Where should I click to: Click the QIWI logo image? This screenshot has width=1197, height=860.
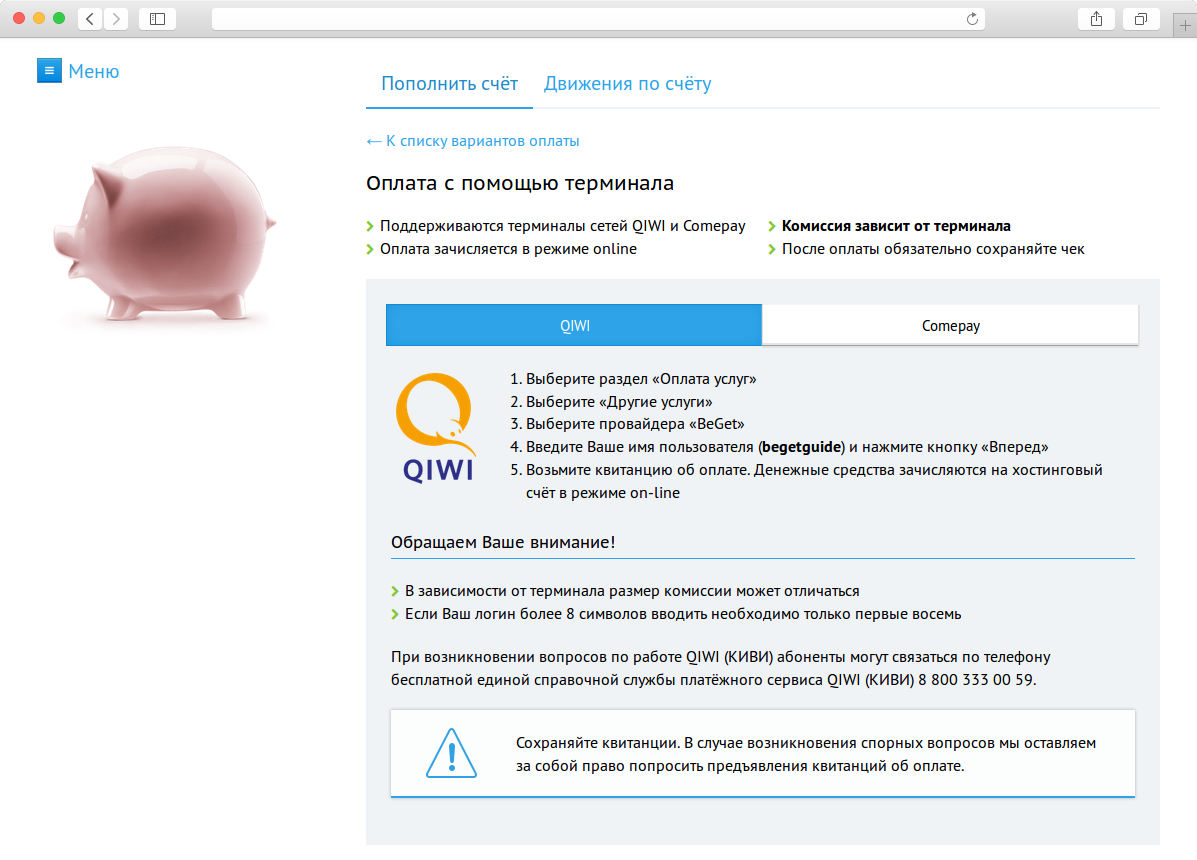(x=437, y=427)
